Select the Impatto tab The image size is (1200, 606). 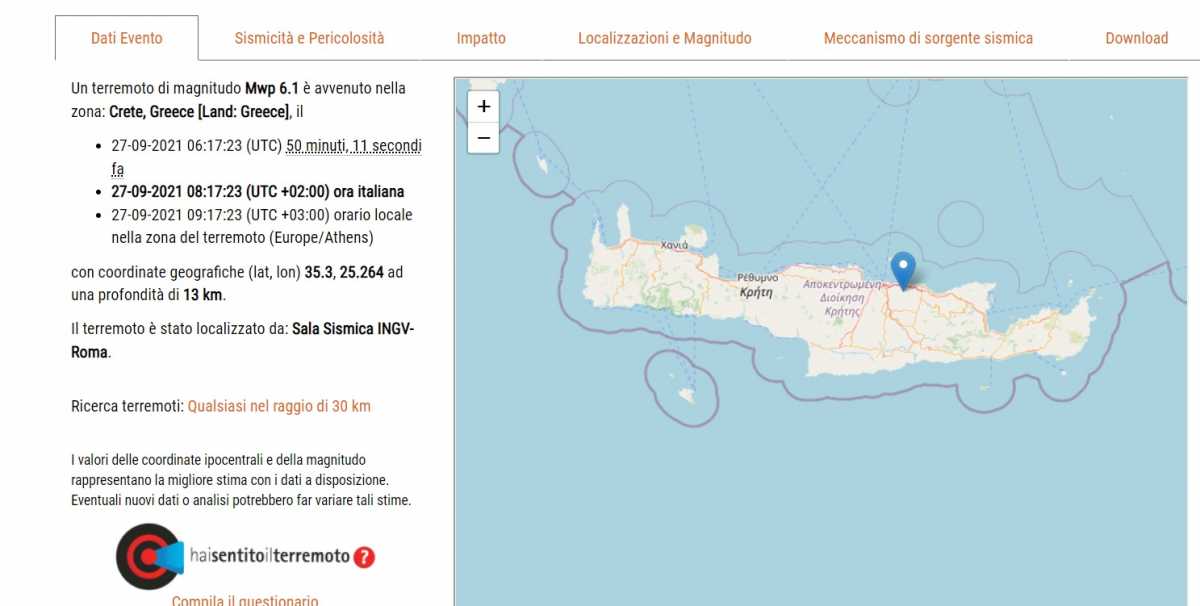(481, 38)
